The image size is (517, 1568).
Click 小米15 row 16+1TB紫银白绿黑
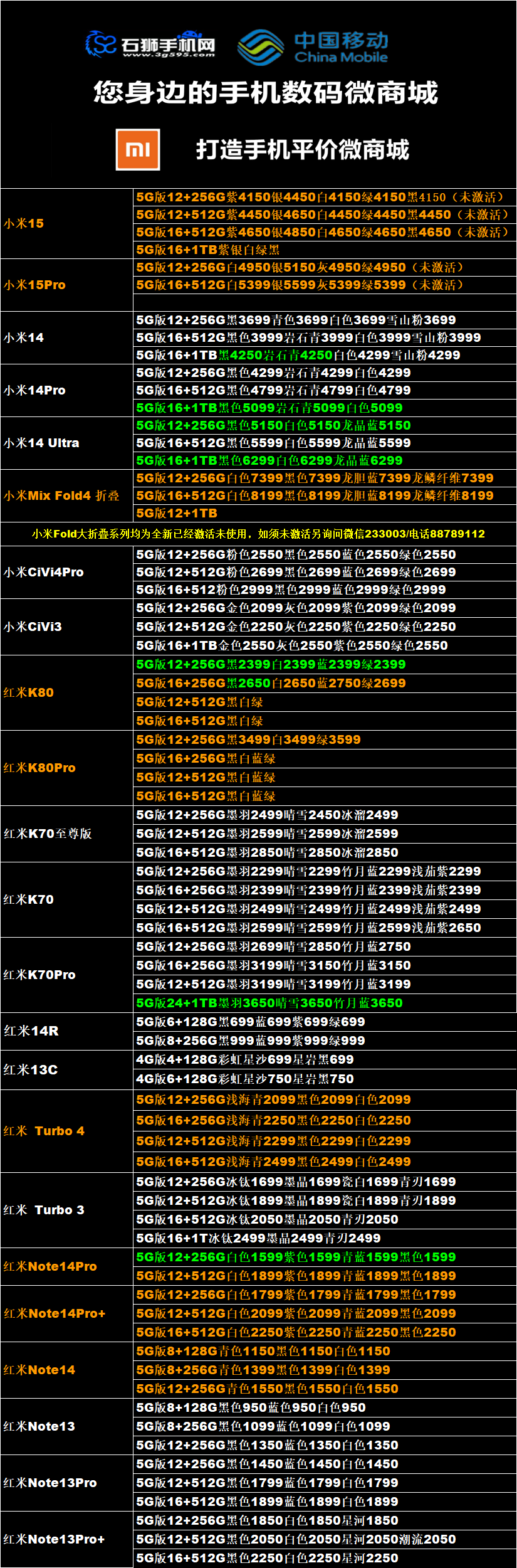[325, 250]
